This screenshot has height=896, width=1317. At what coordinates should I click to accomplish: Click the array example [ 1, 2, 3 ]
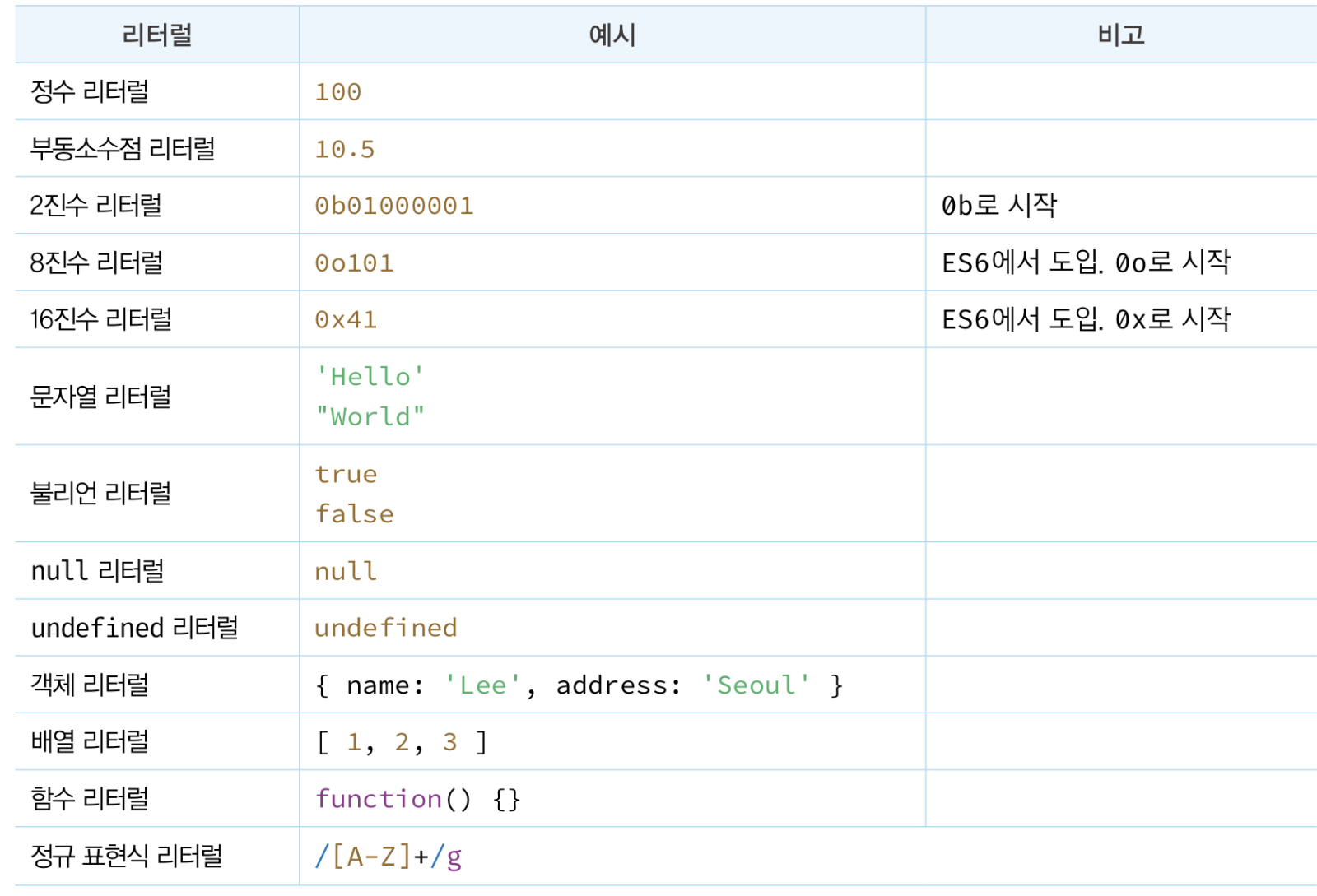402,742
